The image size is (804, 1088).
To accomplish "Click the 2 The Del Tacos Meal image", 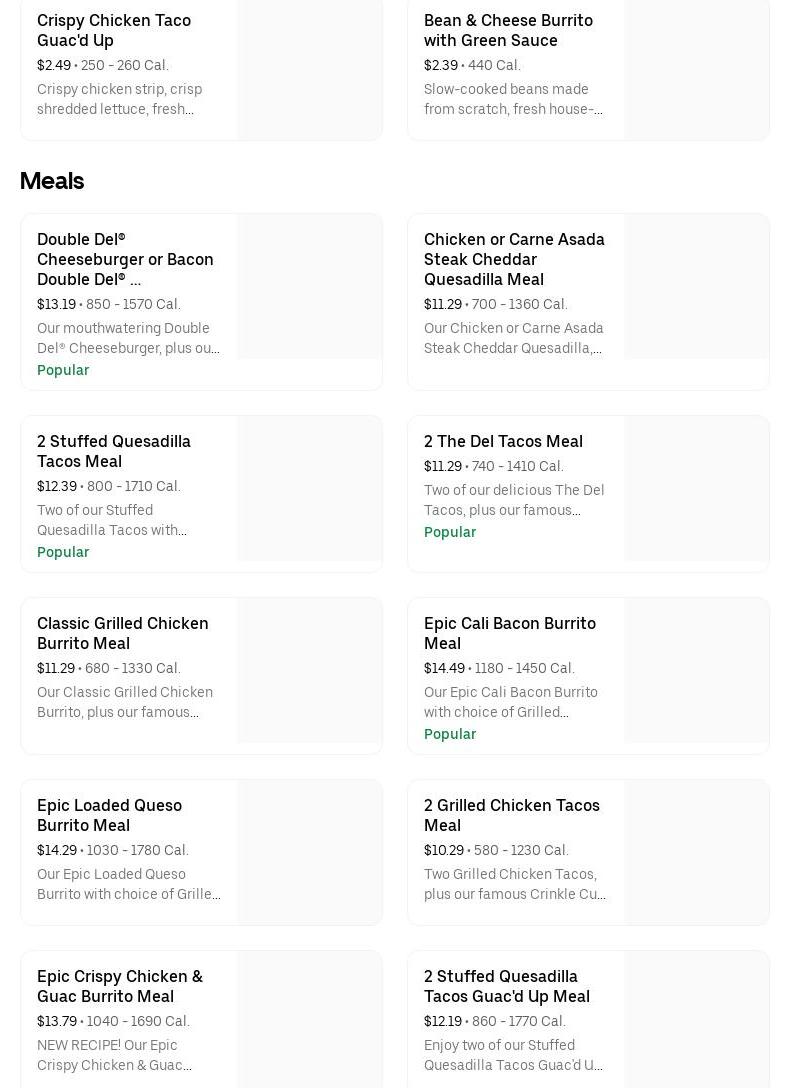I will click(696, 489).
